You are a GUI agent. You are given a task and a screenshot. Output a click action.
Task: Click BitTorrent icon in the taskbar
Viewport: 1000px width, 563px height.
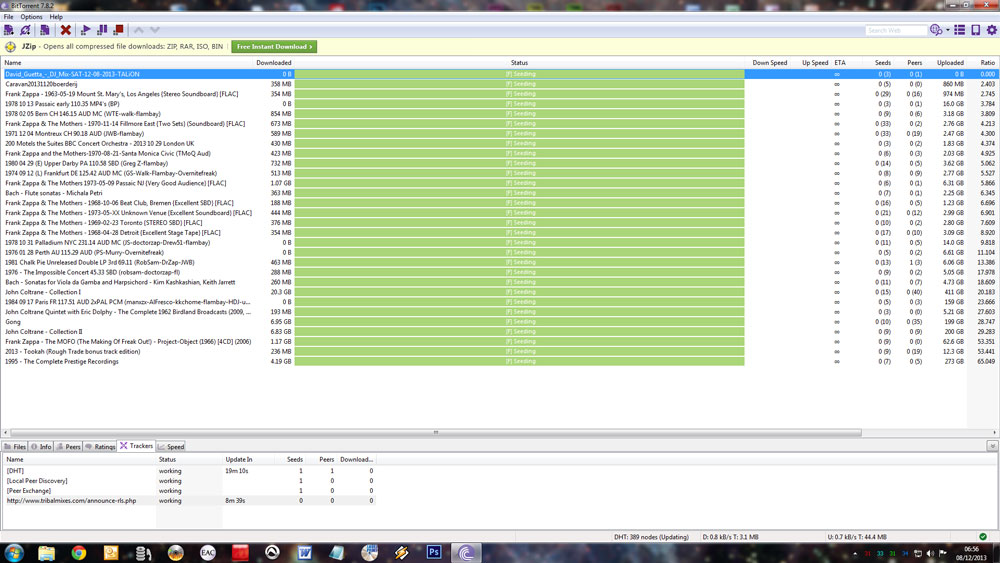point(466,553)
